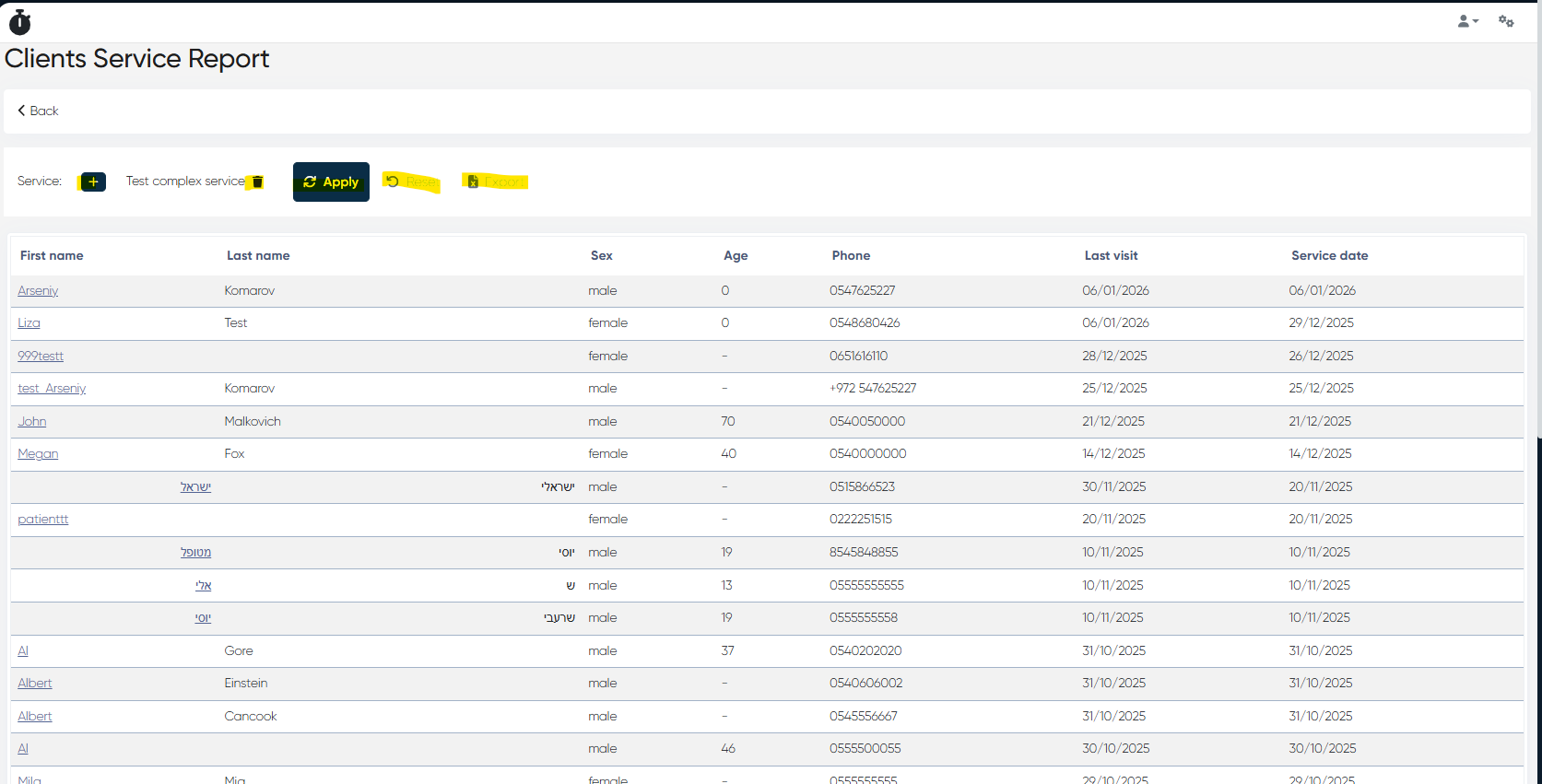Click the Service date column header
1542x784 pixels.
click(1329, 255)
